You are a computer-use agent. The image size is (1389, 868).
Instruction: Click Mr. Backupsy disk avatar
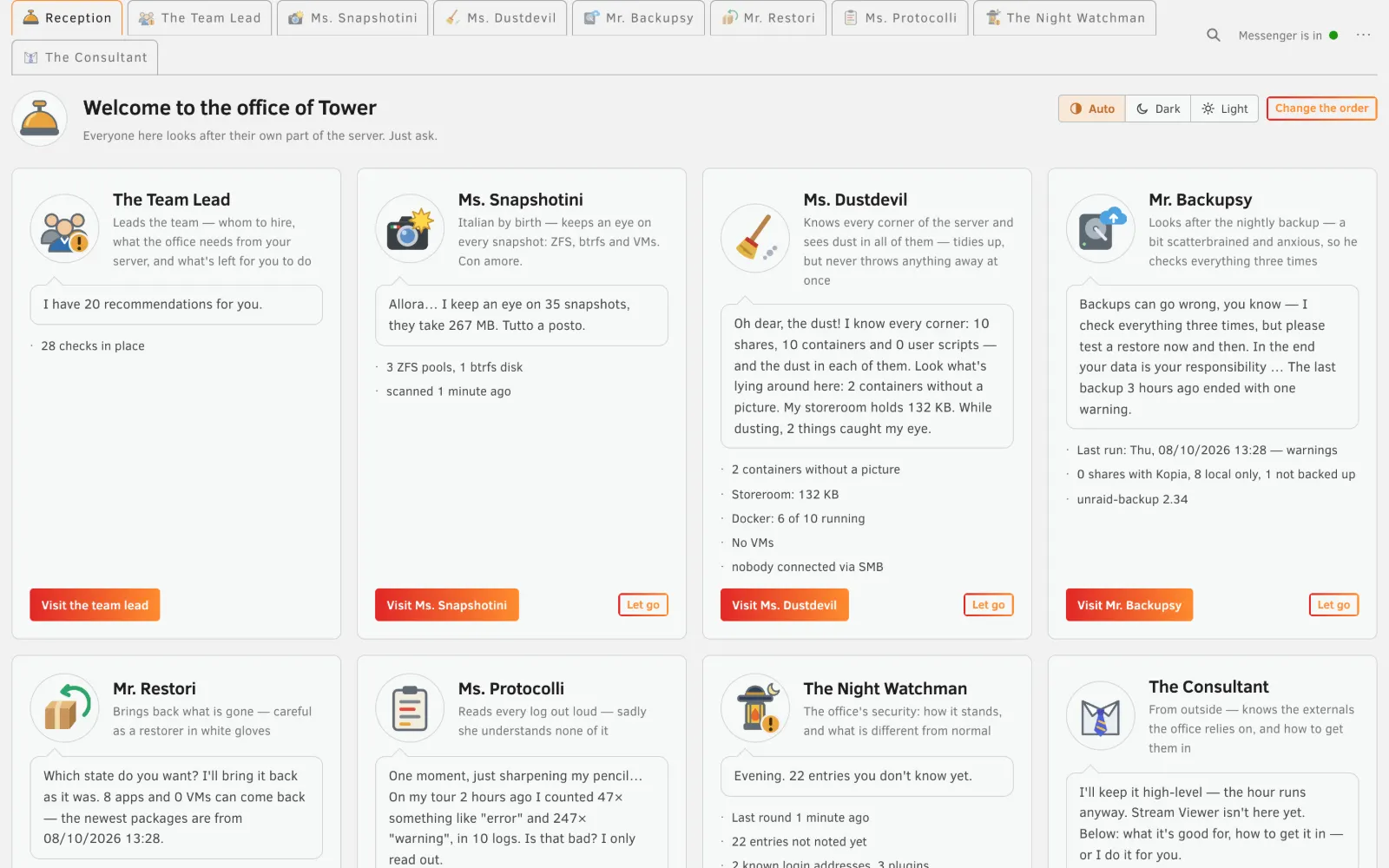click(x=1101, y=229)
